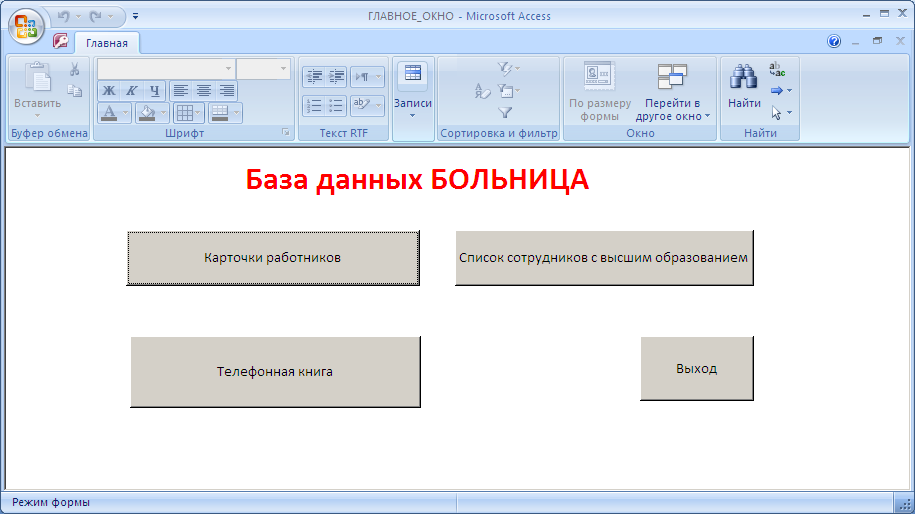The height and width of the screenshot is (514, 915).
Task: Open the font name combo box
Action: click(166, 69)
